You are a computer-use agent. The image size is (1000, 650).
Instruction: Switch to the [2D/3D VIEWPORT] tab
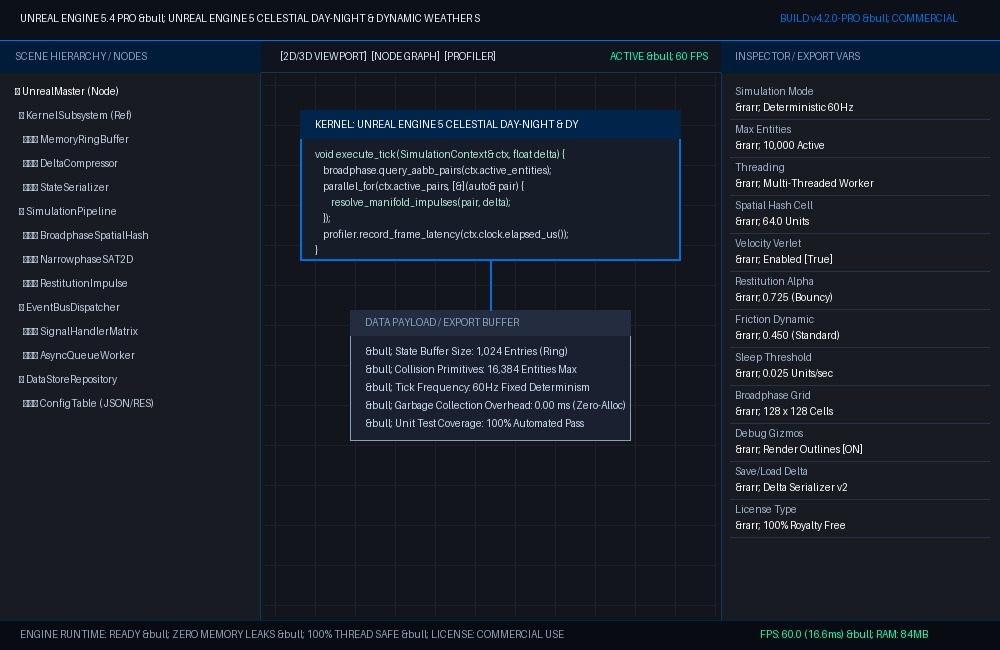323,56
